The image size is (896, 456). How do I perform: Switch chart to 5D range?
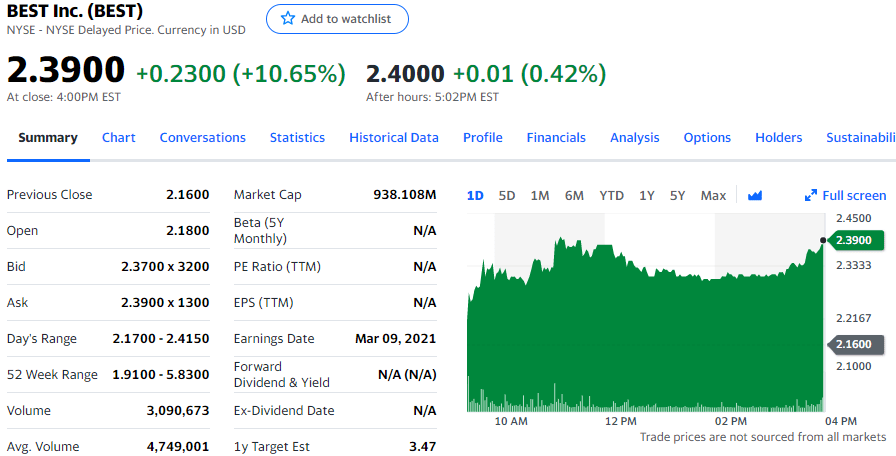pyautogui.click(x=507, y=196)
